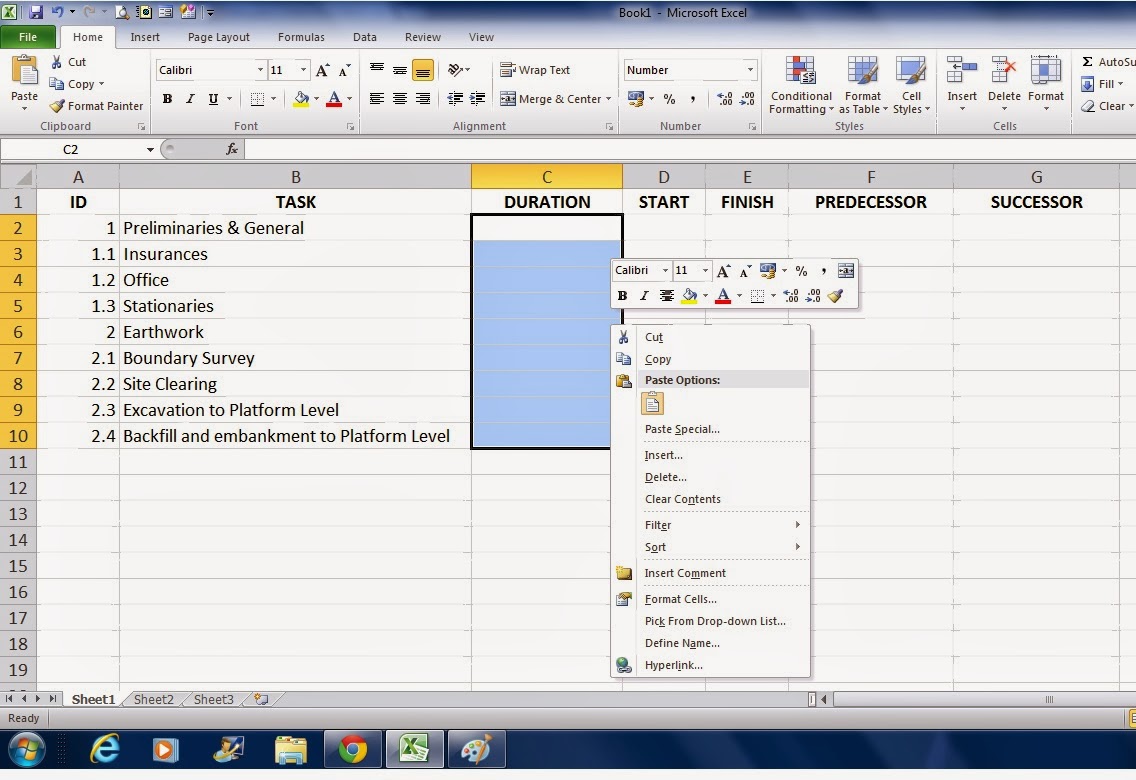Viewport: 1136px width, 780px height.
Task: Apply percent style from ribbon
Action: point(669,99)
